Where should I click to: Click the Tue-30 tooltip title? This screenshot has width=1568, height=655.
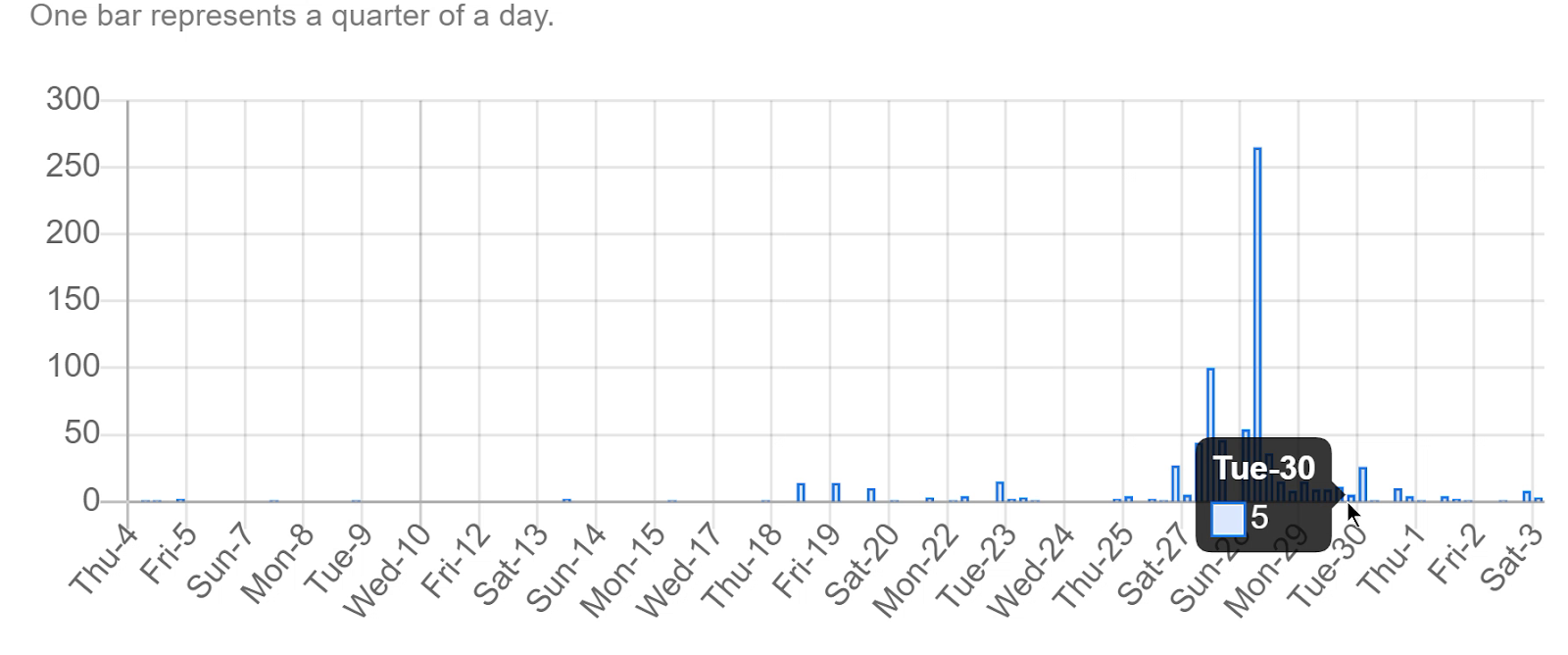tap(1264, 469)
